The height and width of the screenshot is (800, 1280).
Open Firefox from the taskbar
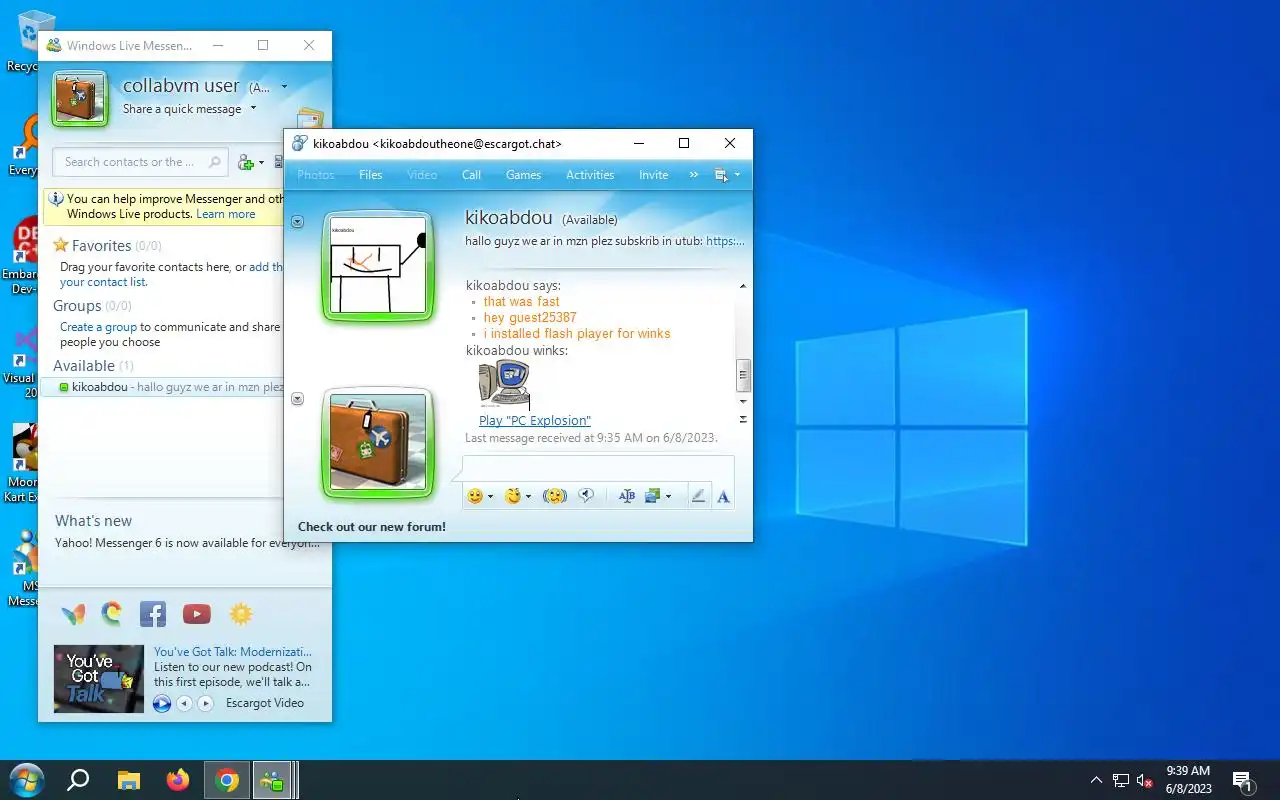(178, 780)
